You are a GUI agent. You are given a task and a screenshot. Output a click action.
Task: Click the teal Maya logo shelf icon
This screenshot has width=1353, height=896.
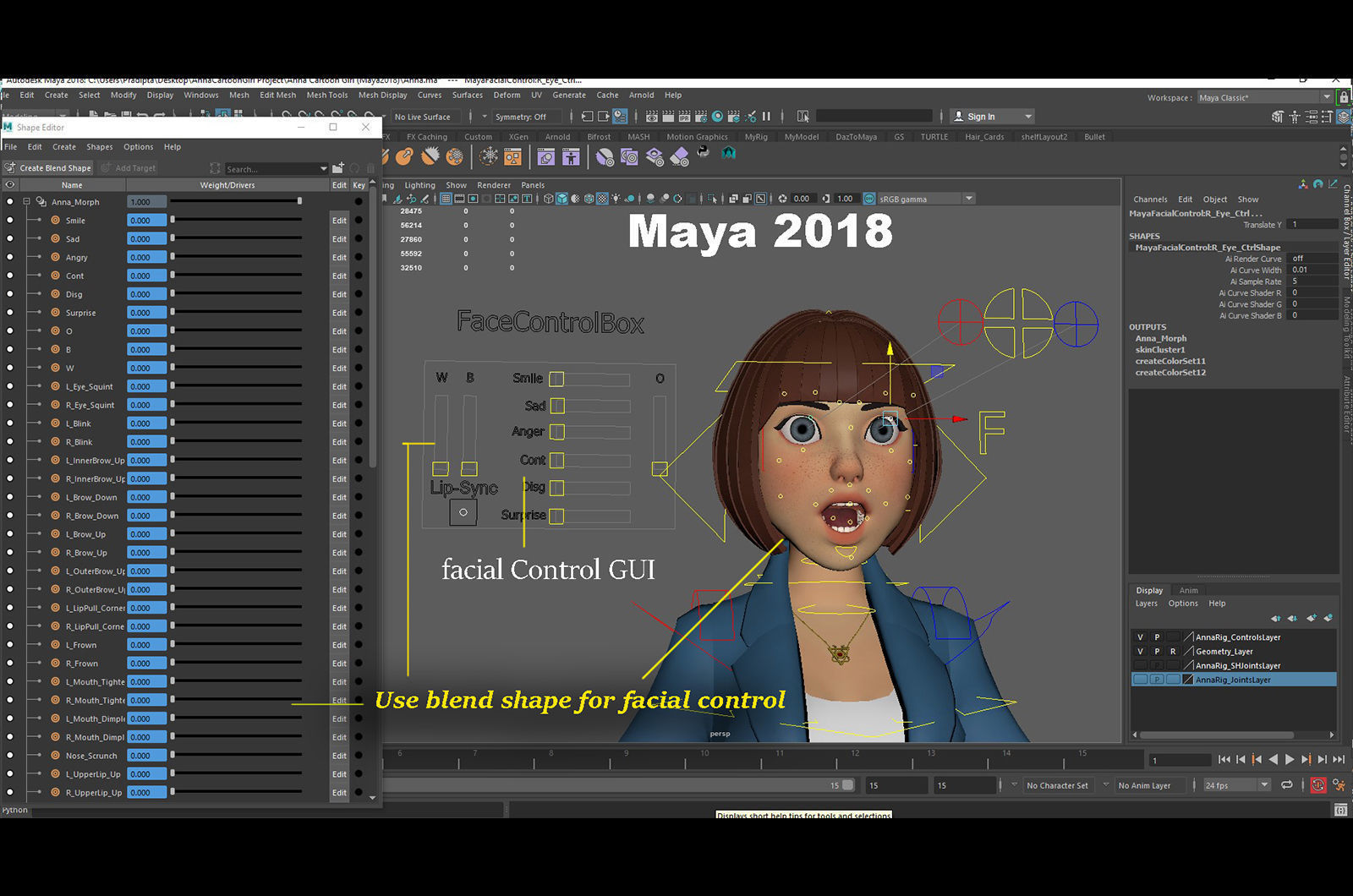(728, 154)
